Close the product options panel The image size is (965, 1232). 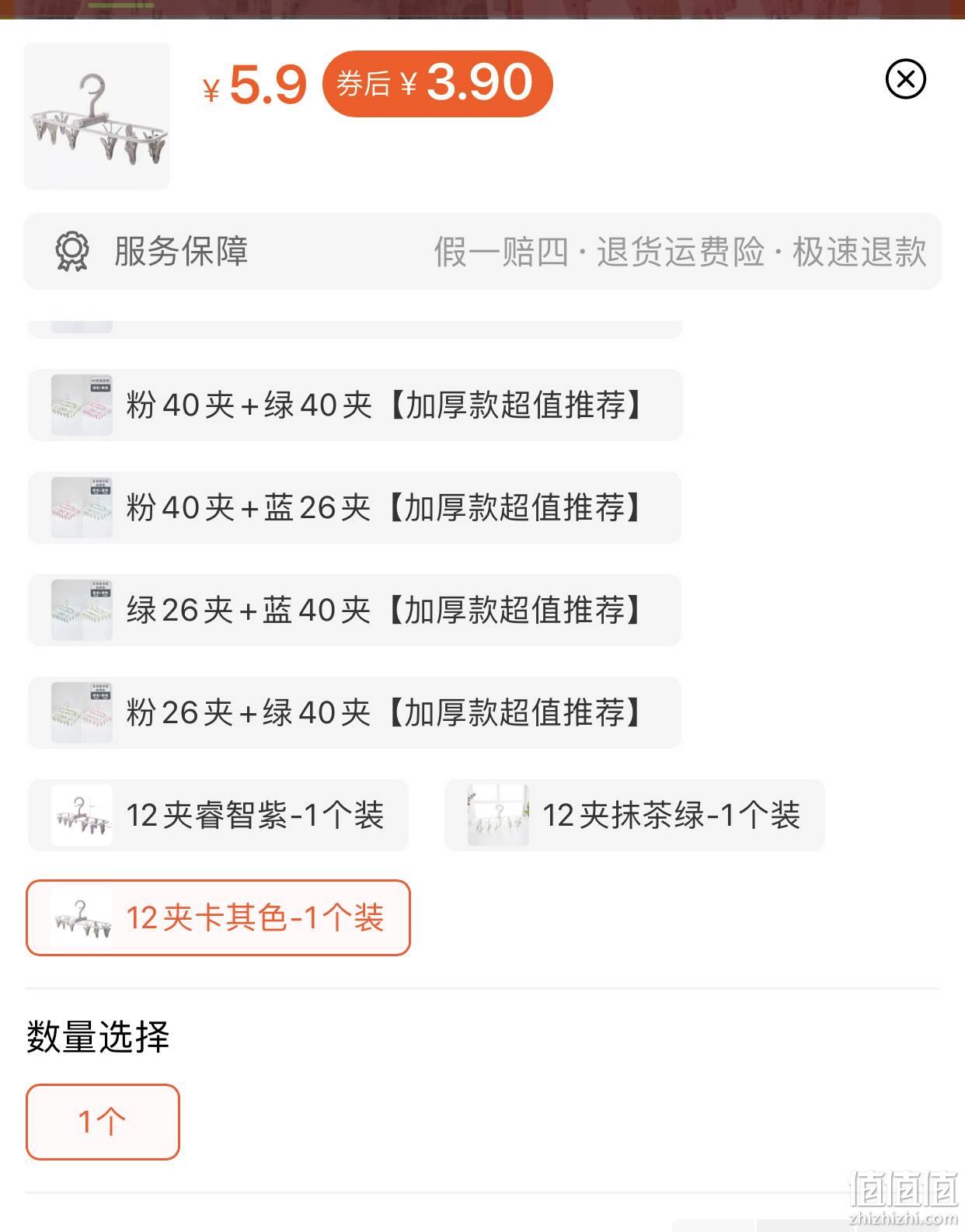905,79
